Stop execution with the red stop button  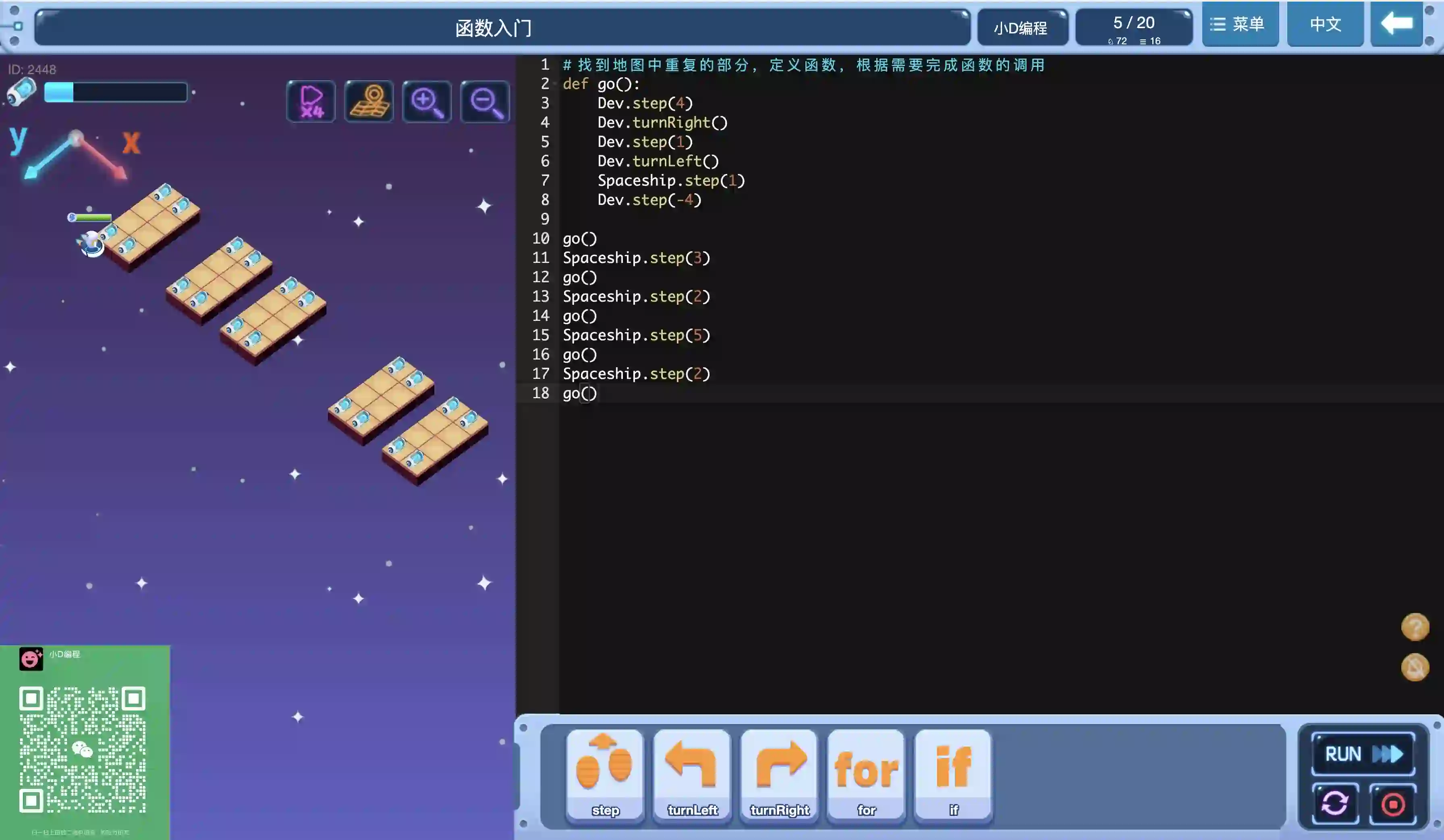click(x=1393, y=803)
